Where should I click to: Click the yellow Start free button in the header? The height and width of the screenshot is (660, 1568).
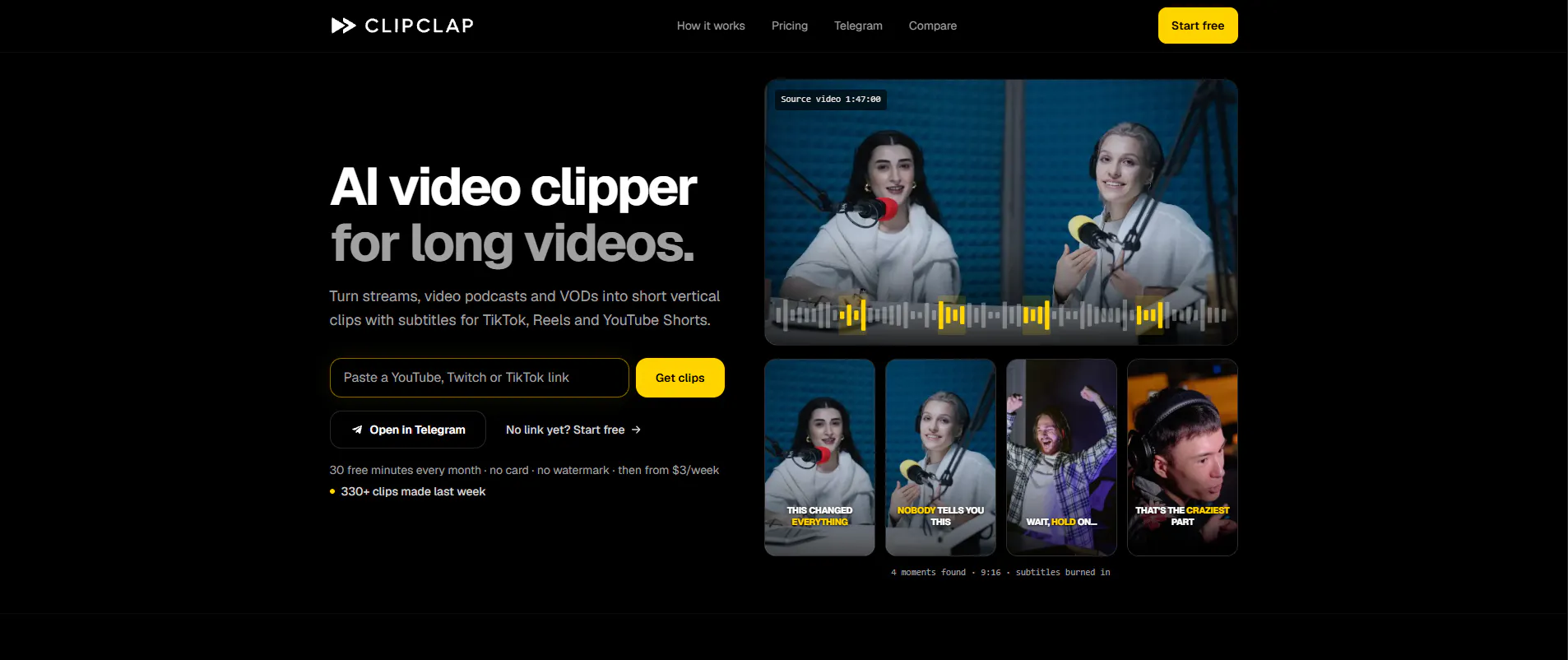tap(1198, 26)
